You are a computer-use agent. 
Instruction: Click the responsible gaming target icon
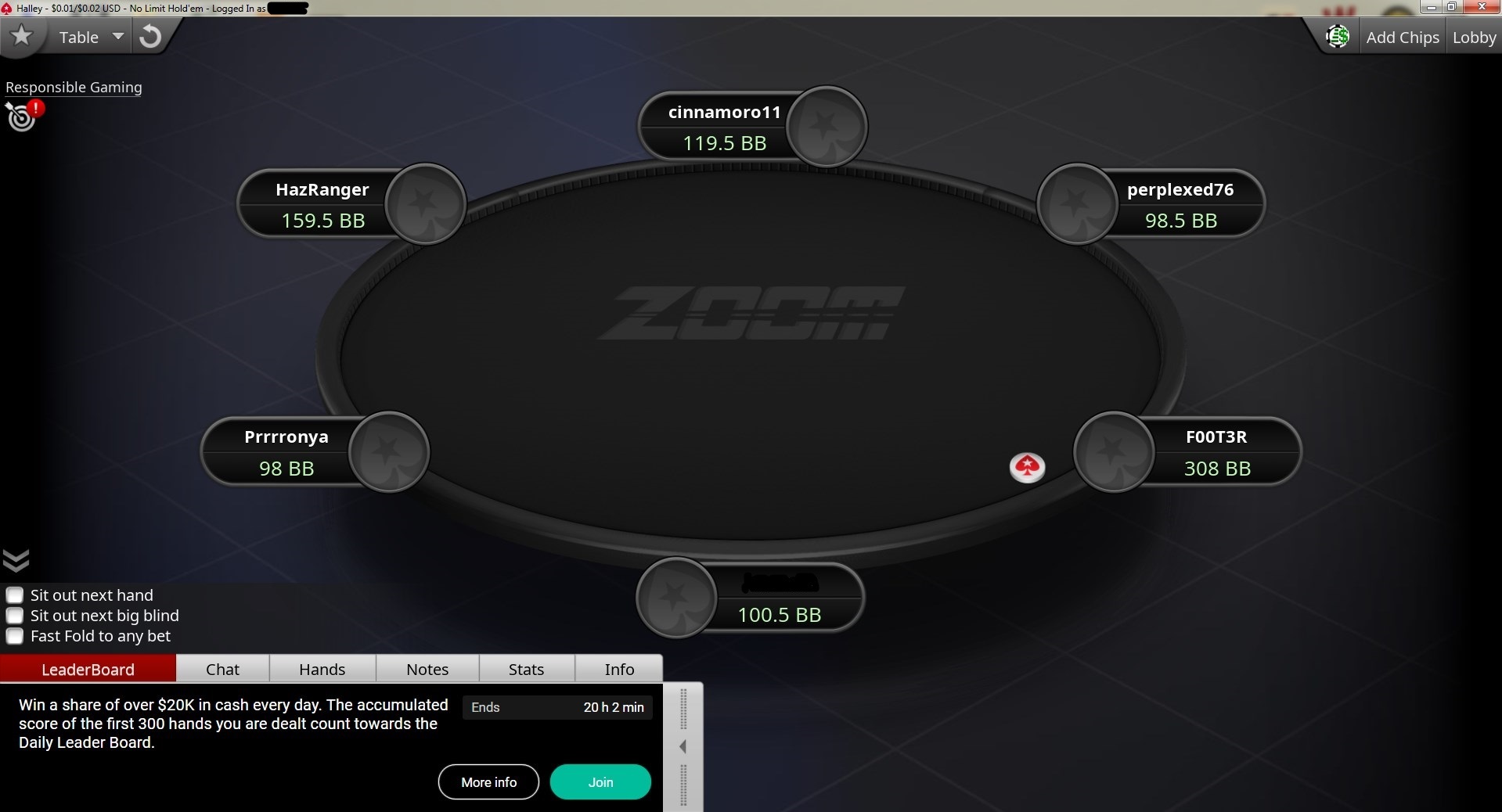[23, 116]
